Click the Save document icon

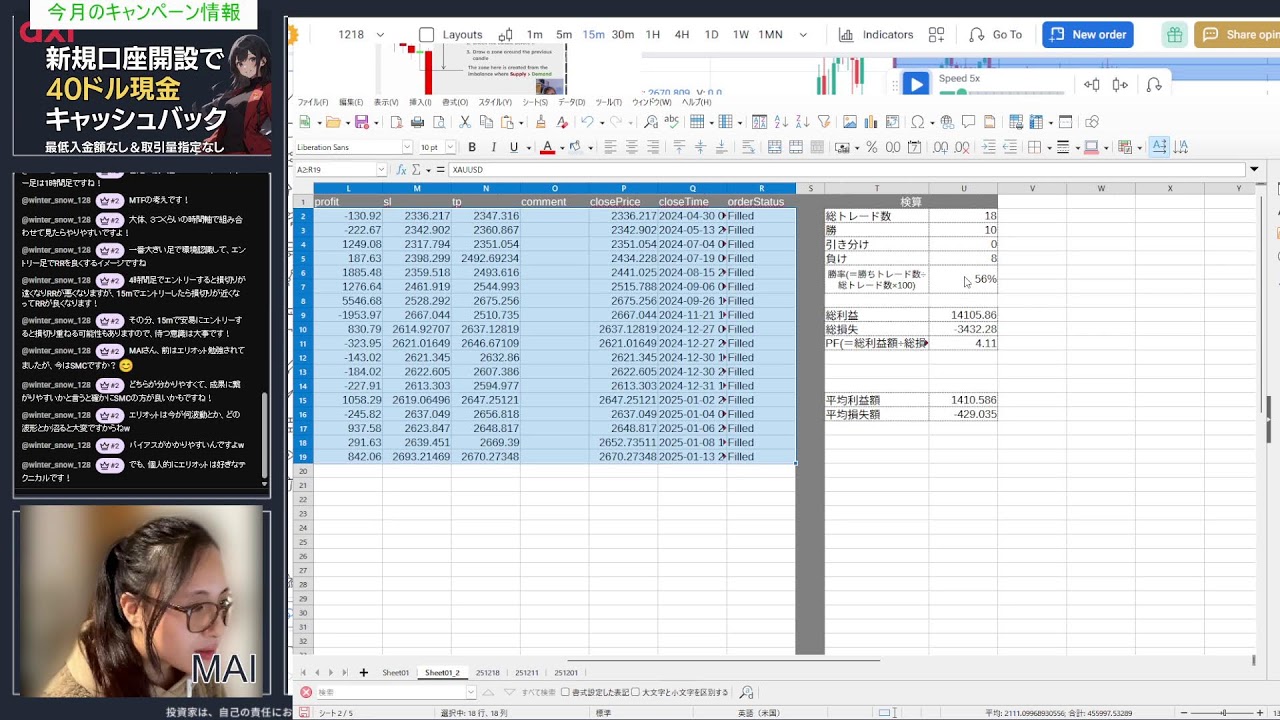tap(361, 122)
